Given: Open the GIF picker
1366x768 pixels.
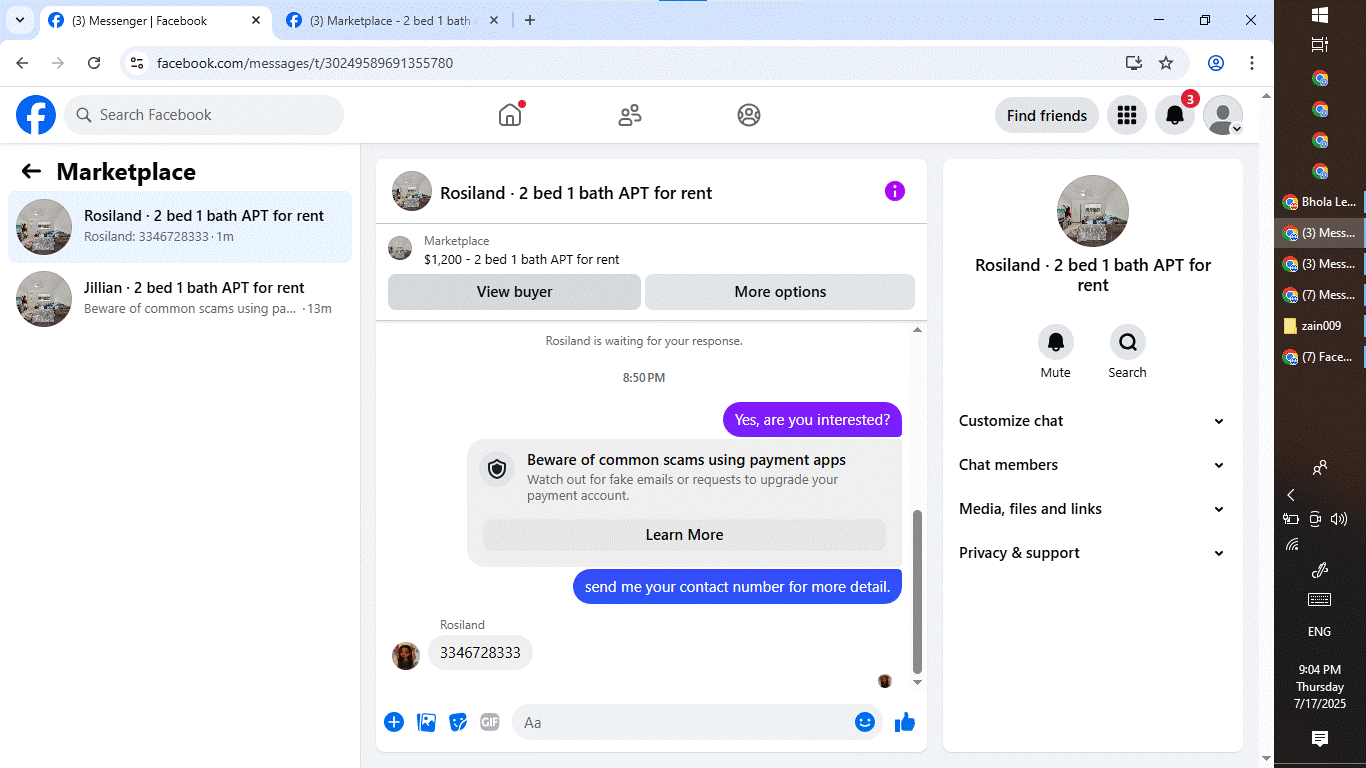Looking at the screenshot, I should tap(489, 722).
